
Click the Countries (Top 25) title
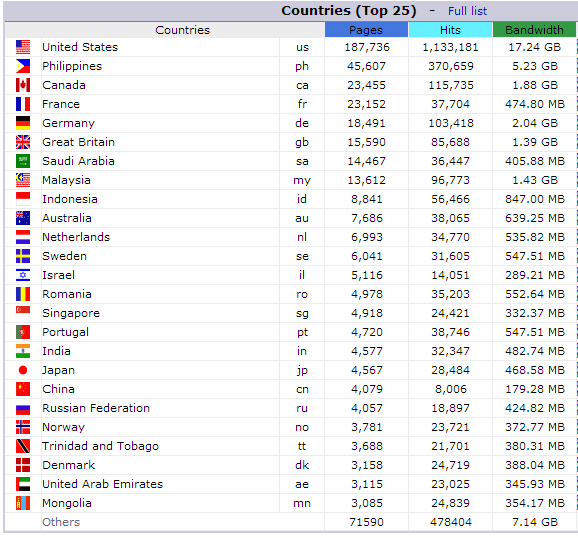tap(349, 11)
